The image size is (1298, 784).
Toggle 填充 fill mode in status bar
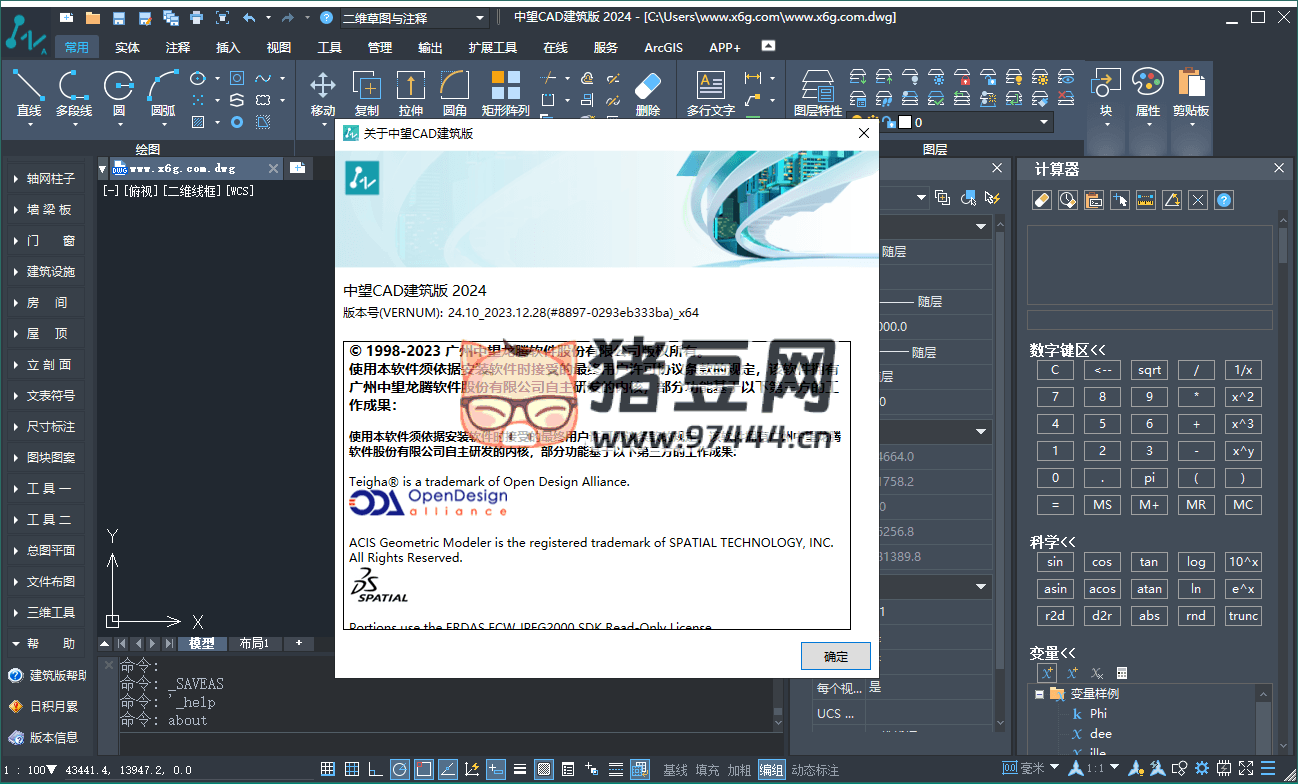tap(707, 770)
